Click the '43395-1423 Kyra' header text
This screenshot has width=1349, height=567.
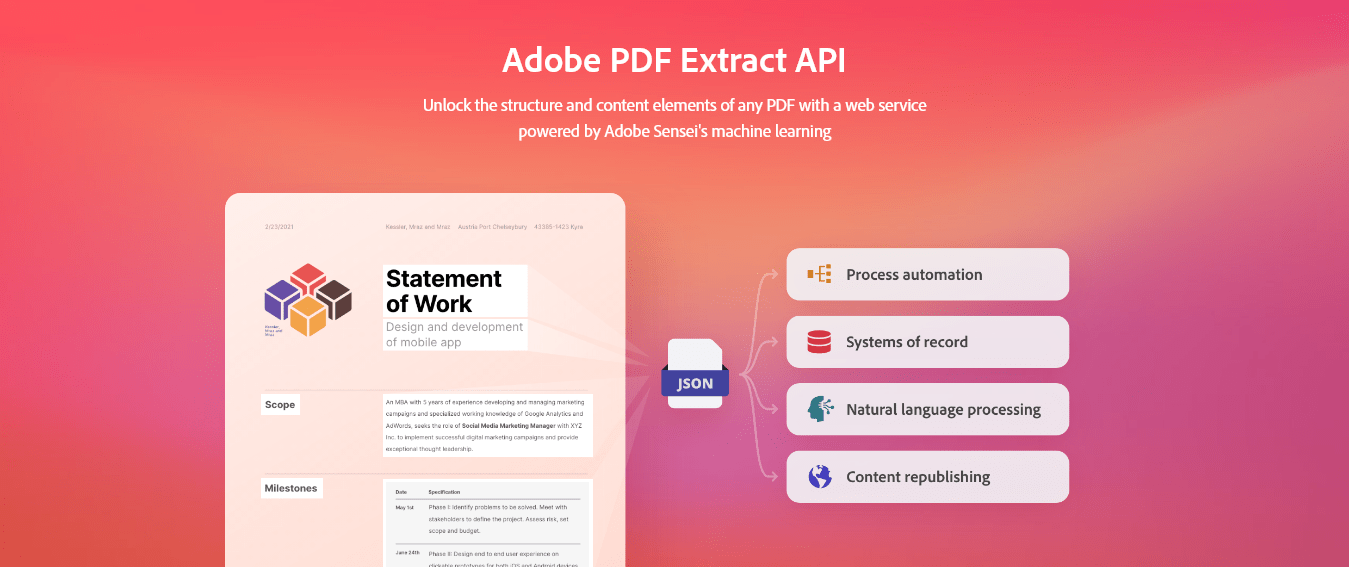(x=558, y=227)
